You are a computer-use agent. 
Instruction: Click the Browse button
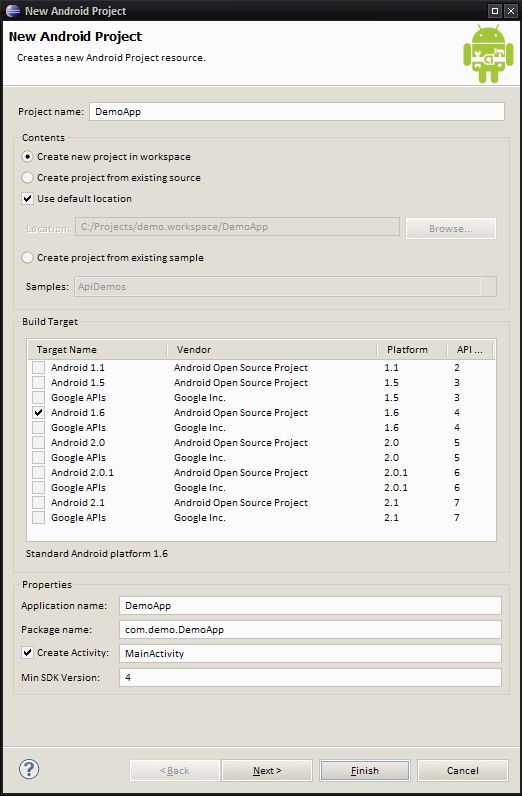click(451, 228)
